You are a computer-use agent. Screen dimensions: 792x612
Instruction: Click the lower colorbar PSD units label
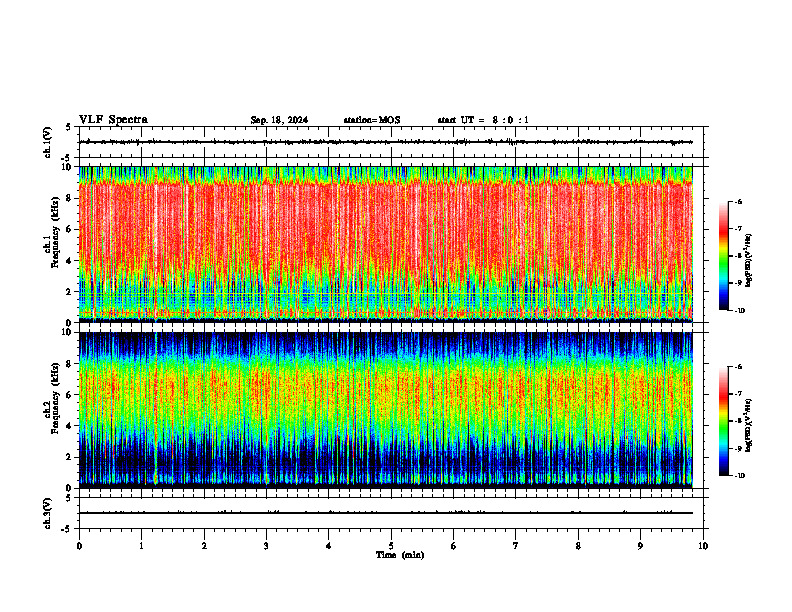point(749,426)
